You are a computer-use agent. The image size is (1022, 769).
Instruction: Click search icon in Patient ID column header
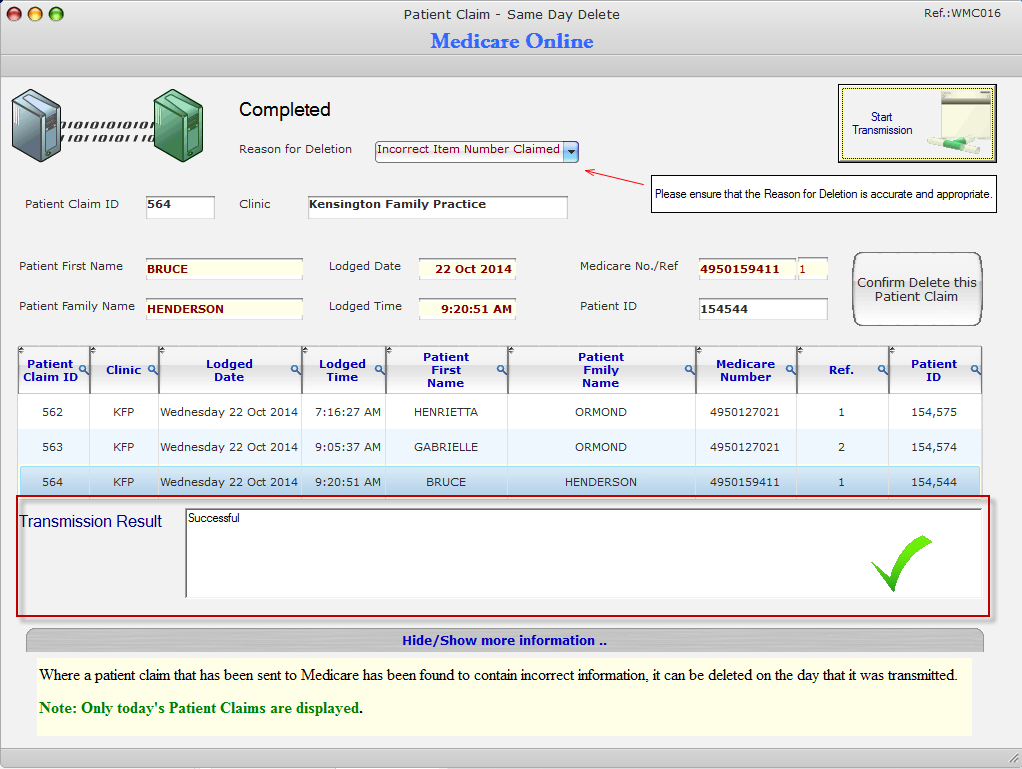(975, 370)
